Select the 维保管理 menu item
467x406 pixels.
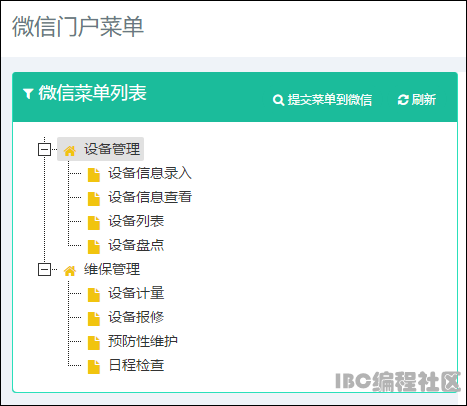pyautogui.click(x=112, y=269)
